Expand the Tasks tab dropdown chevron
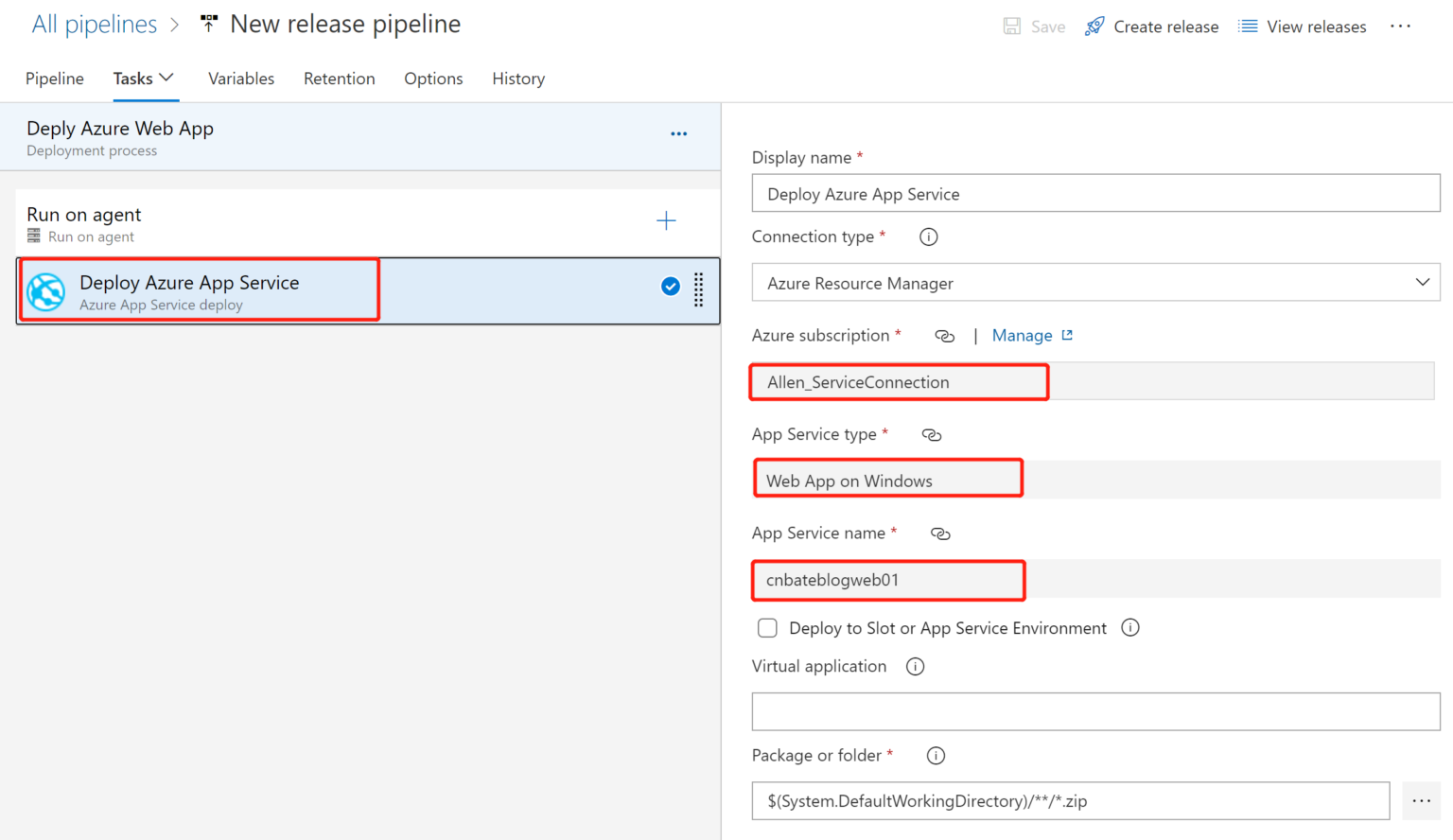 [x=166, y=78]
